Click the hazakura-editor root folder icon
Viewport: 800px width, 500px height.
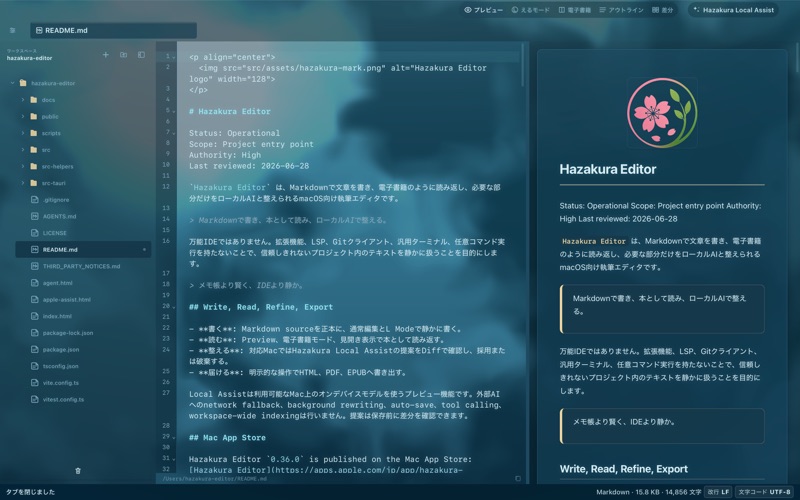[23, 83]
